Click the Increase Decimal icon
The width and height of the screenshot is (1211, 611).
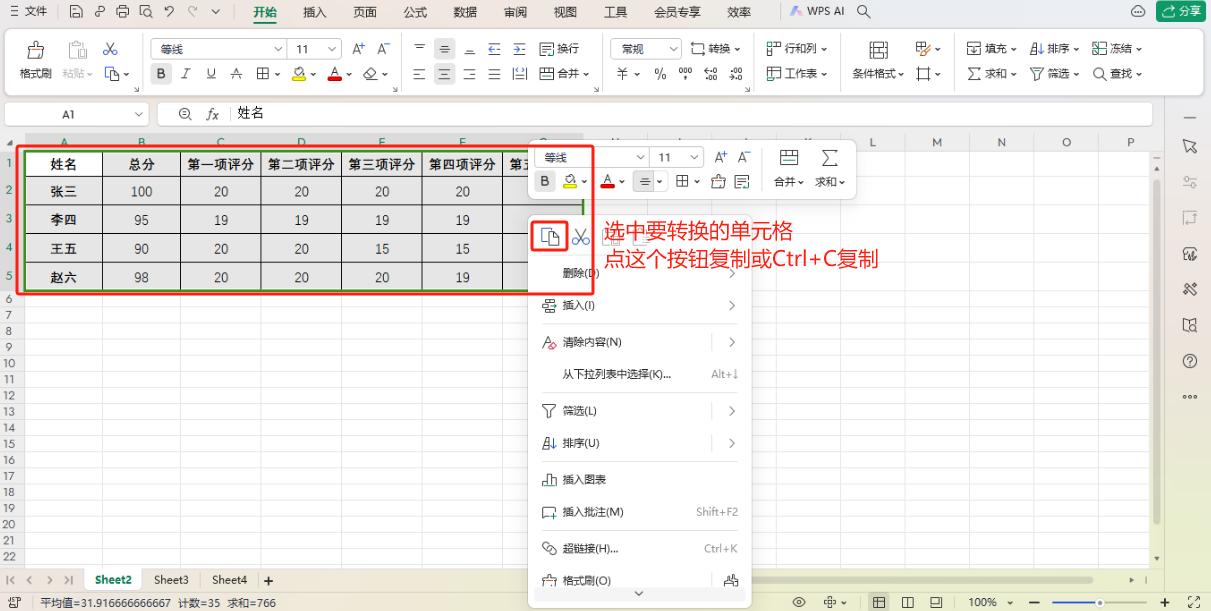tap(712, 73)
